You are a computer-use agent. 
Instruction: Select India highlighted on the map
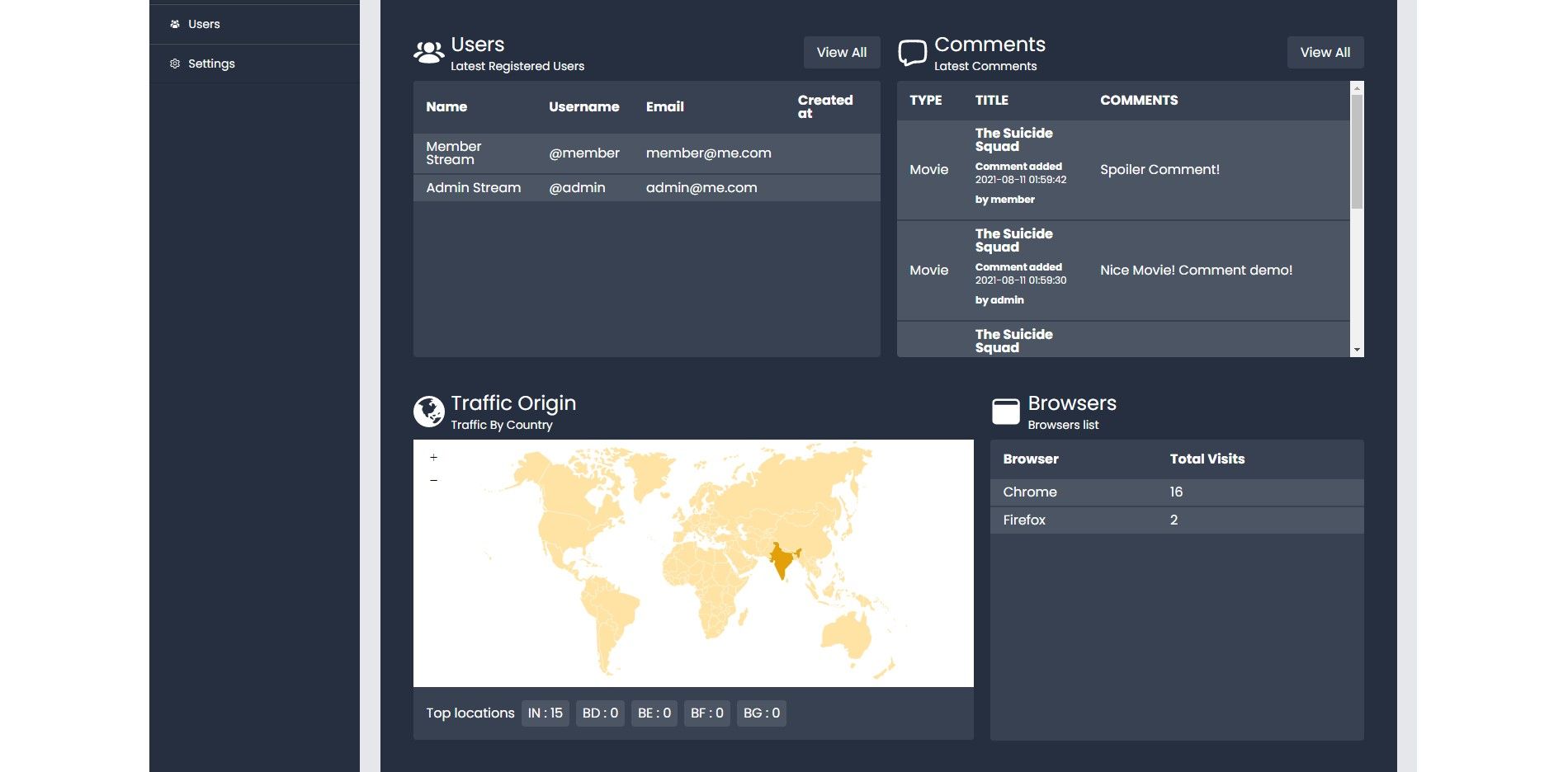780,561
